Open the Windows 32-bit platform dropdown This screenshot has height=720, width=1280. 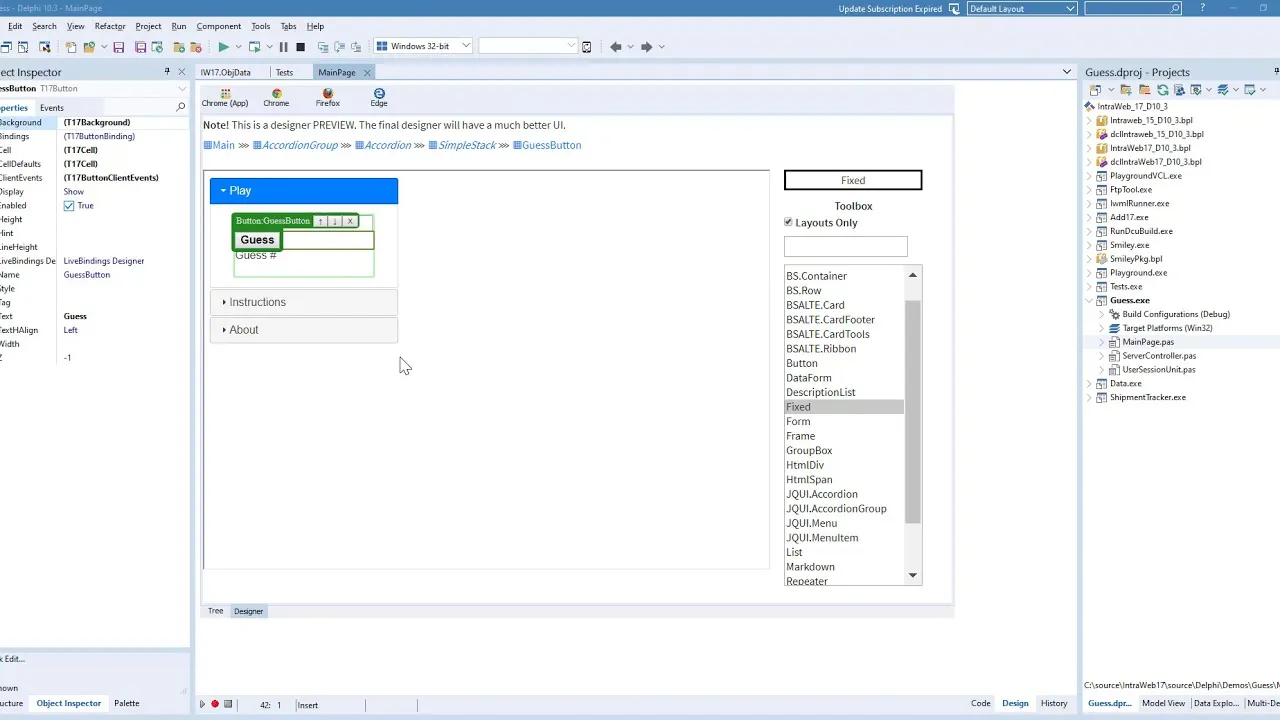[x=466, y=46]
